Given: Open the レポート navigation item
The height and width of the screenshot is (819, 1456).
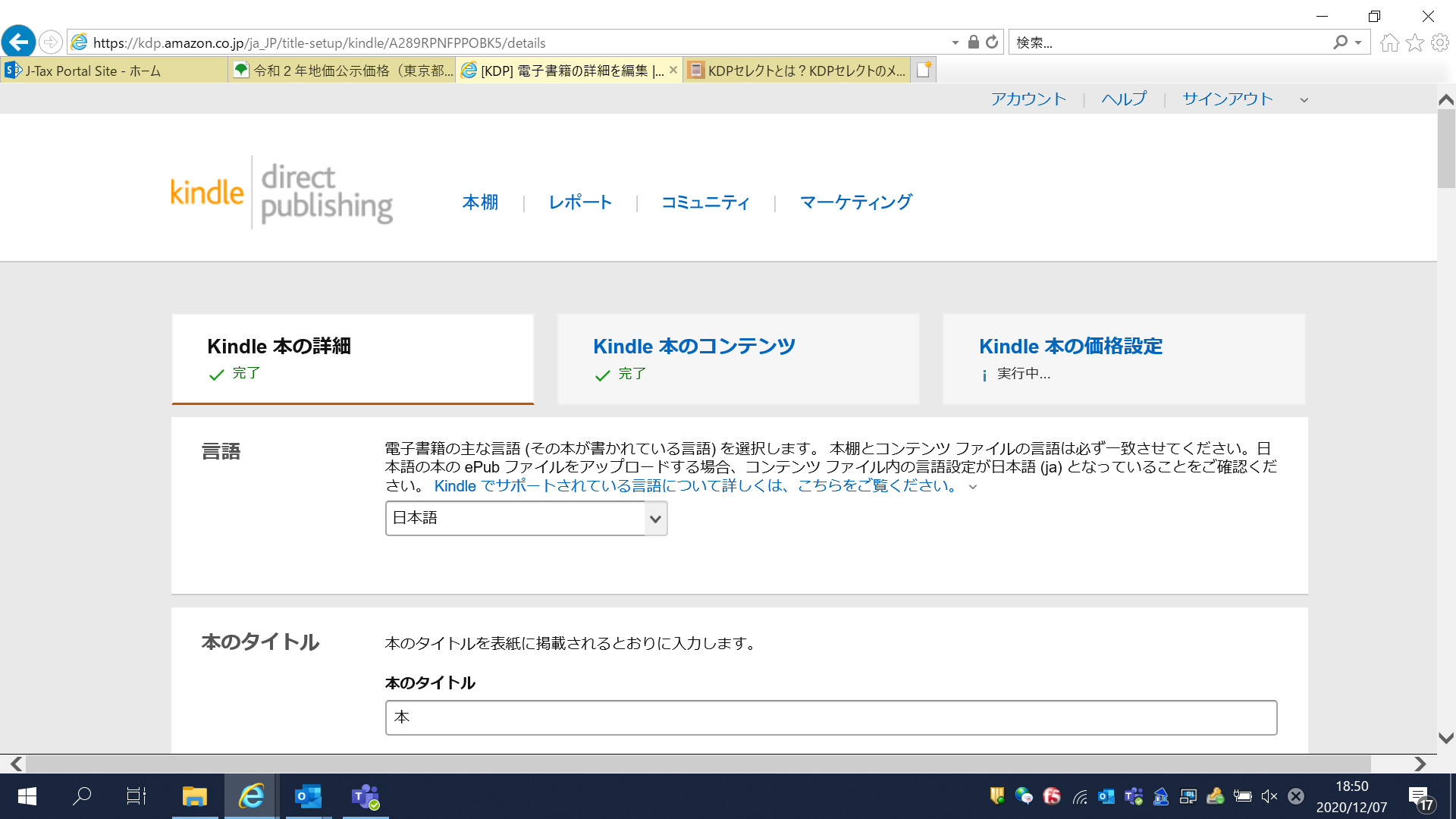Looking at the screenshot, I should (580, 202).
